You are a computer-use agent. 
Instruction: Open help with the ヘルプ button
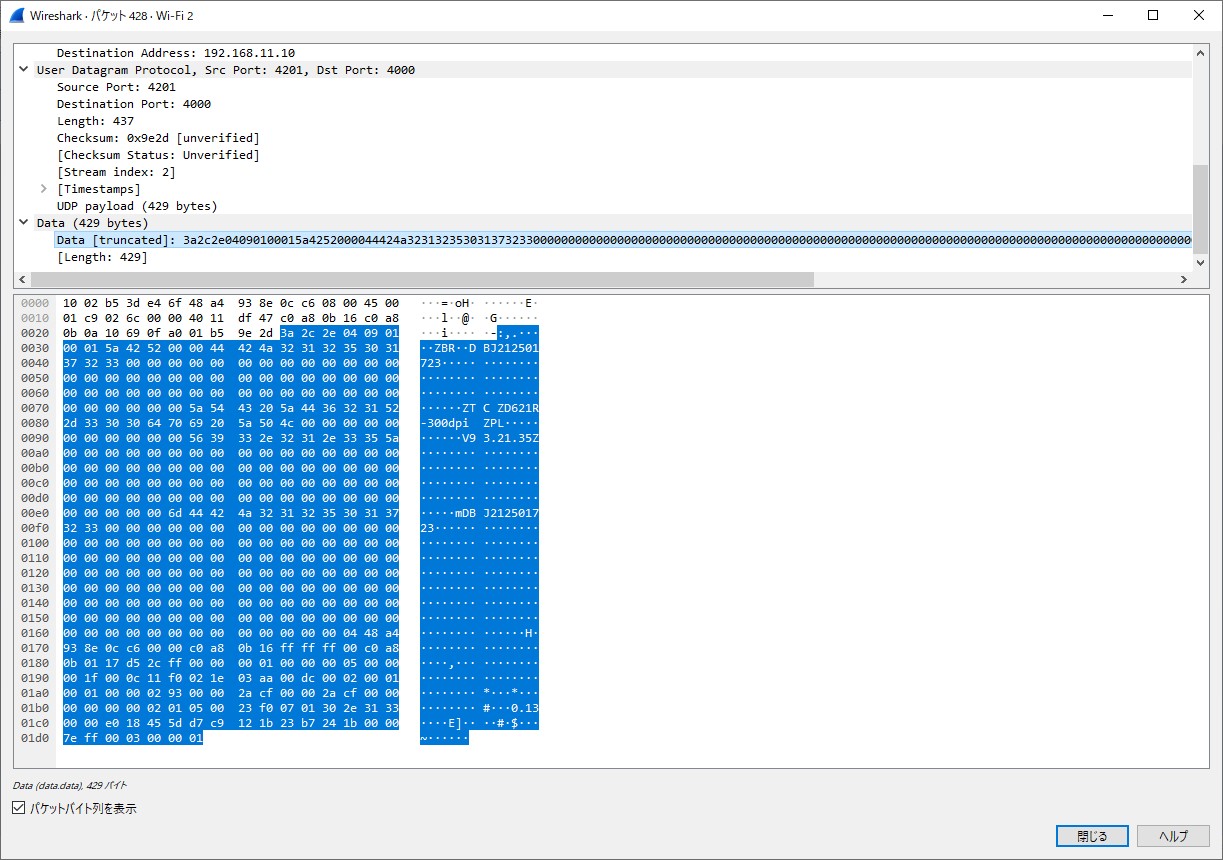(x=1173, y=836)
